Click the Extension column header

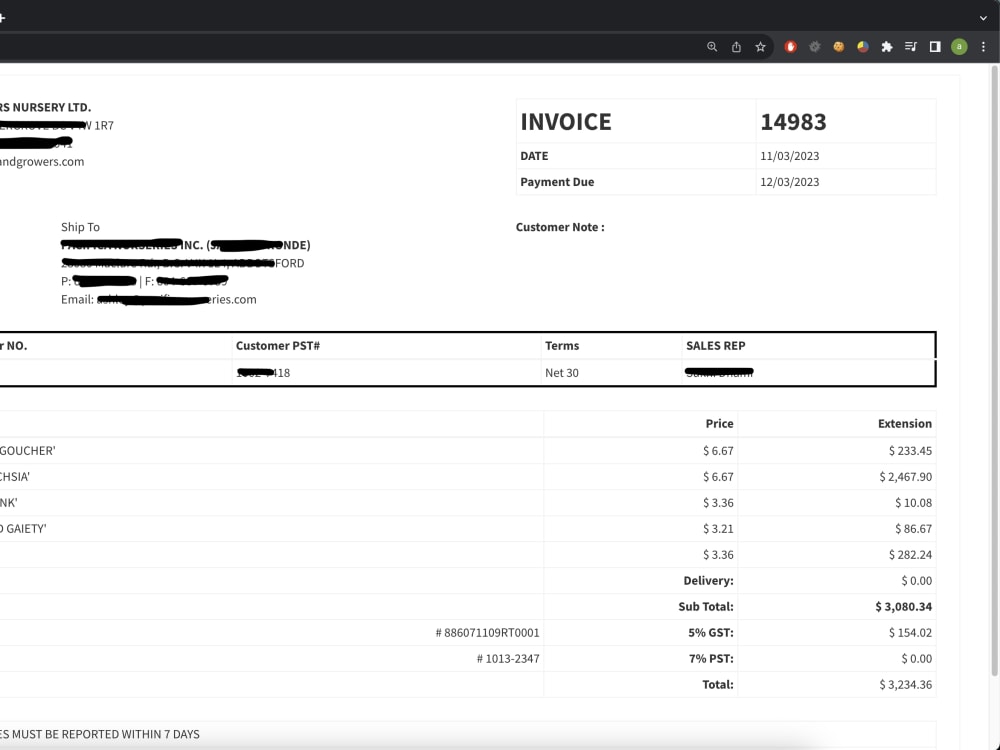pos(905,423)
